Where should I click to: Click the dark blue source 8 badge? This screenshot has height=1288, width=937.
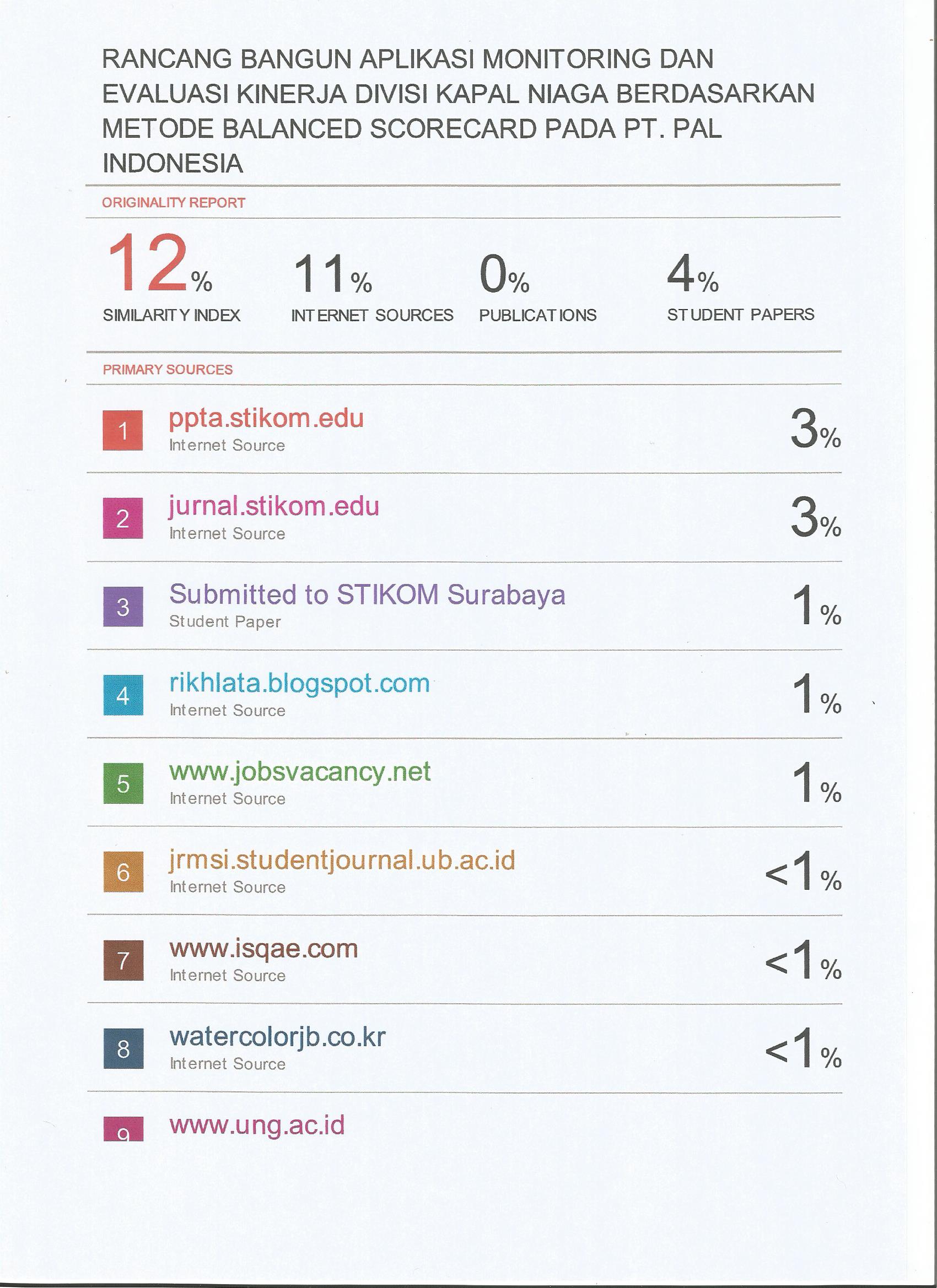click(x=123, y=1048)
